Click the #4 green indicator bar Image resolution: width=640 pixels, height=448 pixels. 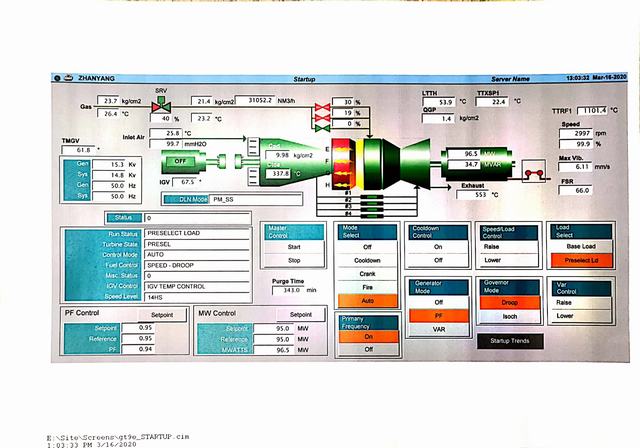[x=371, y=215]
